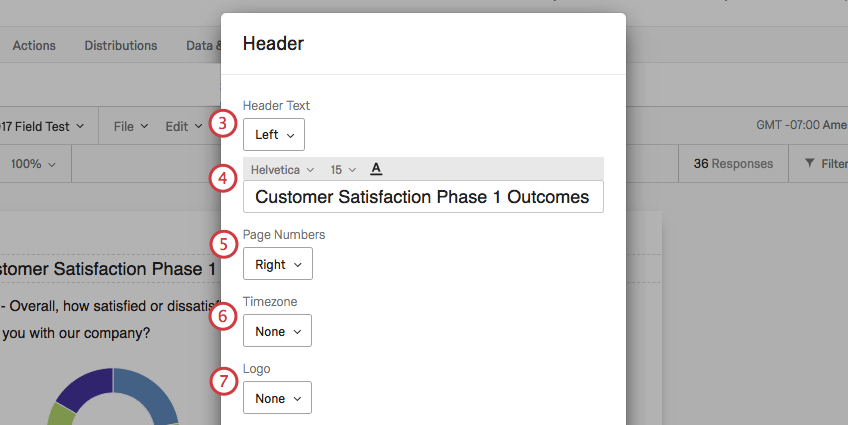Switch to the Distributions tab
848x425 pixels.
tap(120, 45)
